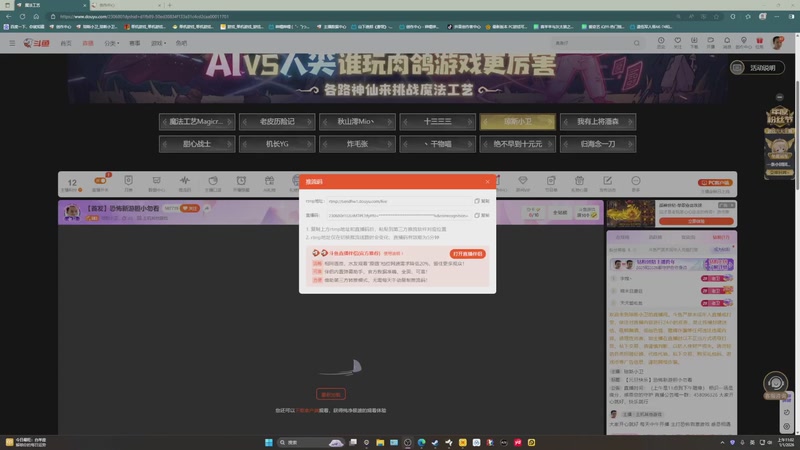Screen dimensions: 800x450
Task: Click the streamer avatar in room header
Action: point(72,212)
